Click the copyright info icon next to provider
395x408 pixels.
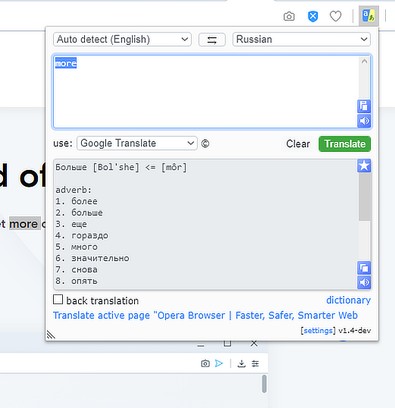205,144
